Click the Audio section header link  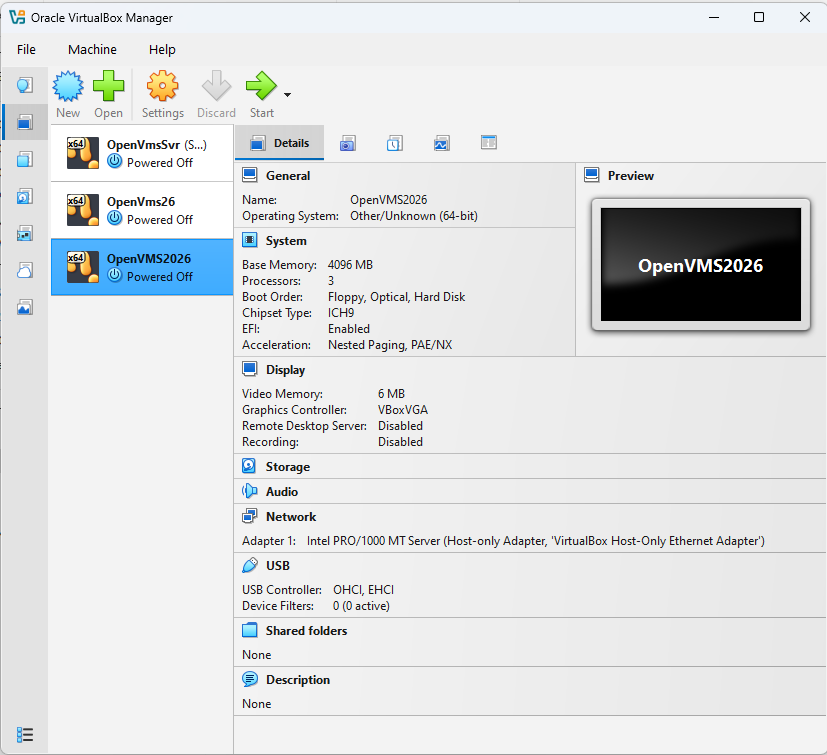pyautogui.click(x=282, y=492)
